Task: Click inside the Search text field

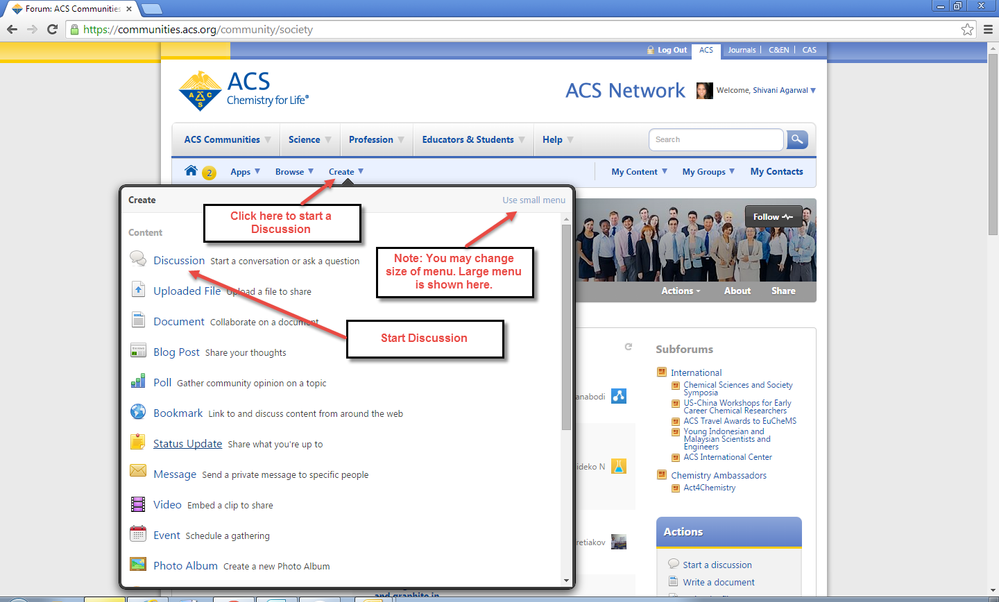Action: coord(715,140)
